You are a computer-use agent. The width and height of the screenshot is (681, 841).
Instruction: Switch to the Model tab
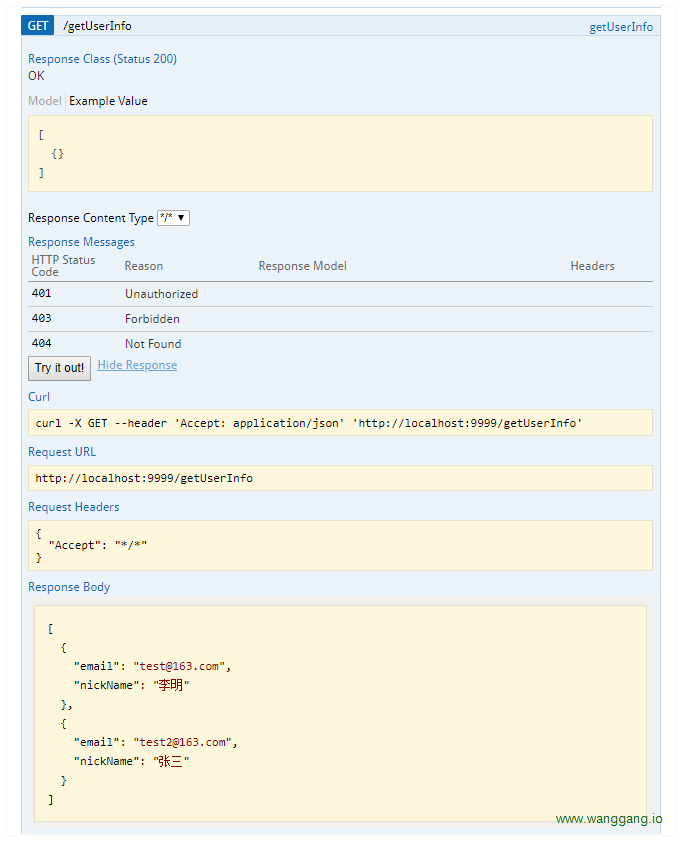pyautogui.click(x=43, y=100)
